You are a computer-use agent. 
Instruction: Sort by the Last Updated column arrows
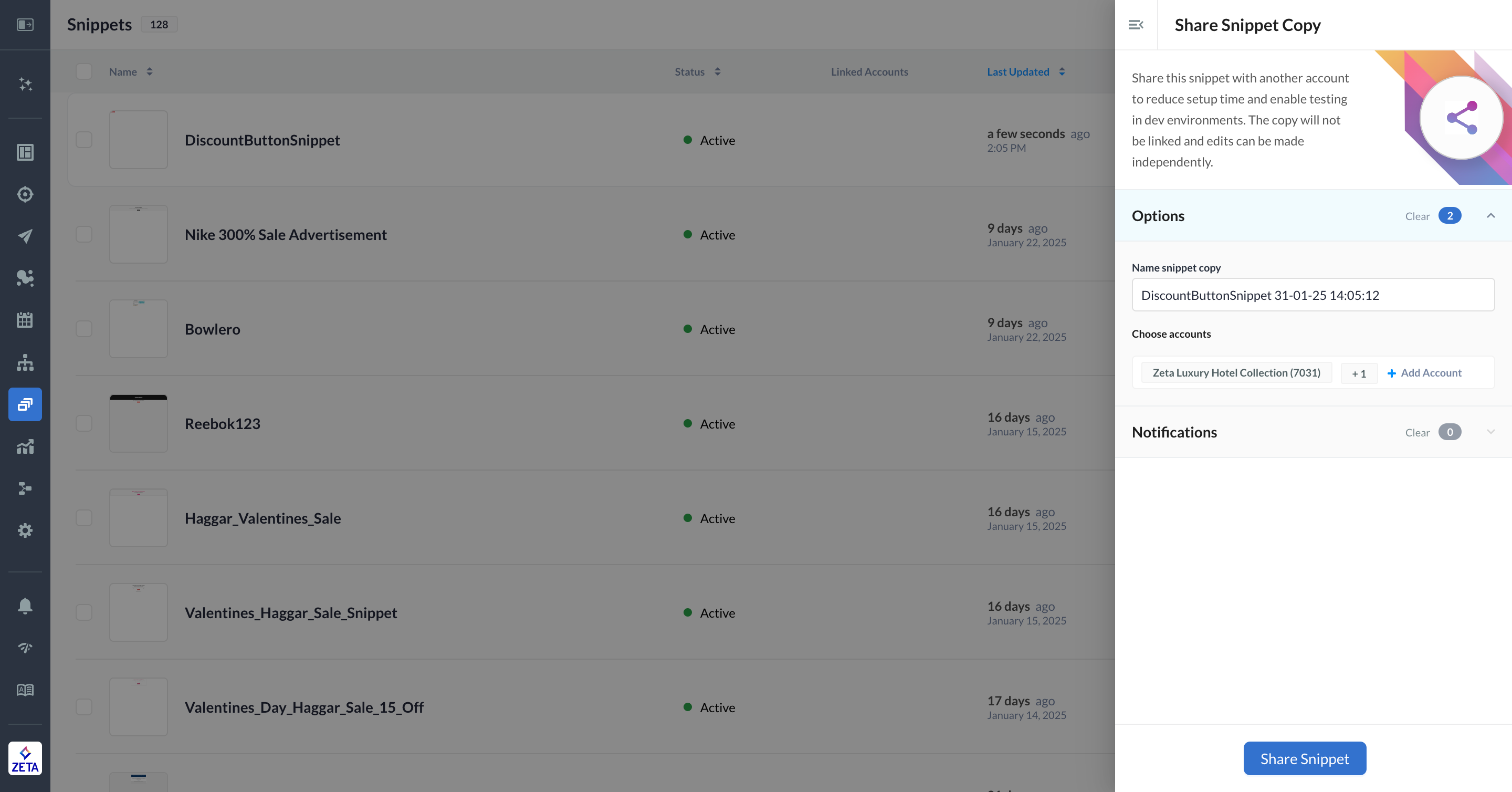1062,71
